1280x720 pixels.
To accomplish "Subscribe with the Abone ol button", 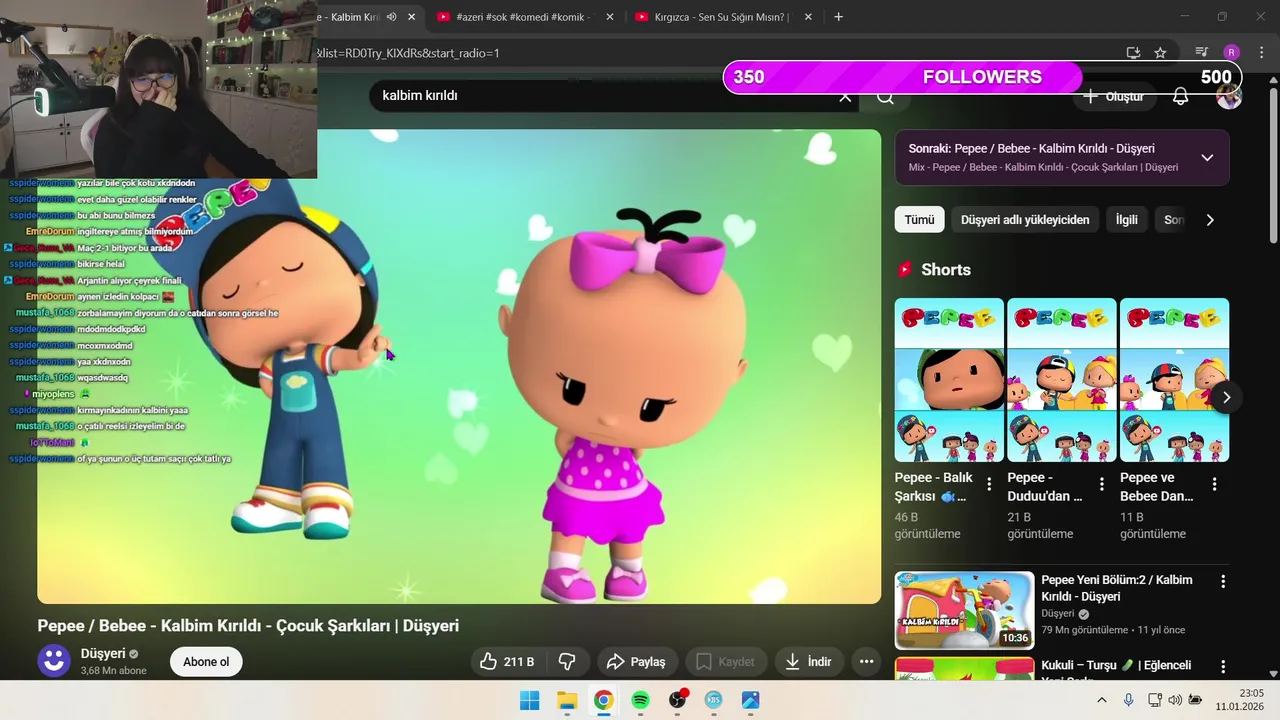I will point(206,662).
